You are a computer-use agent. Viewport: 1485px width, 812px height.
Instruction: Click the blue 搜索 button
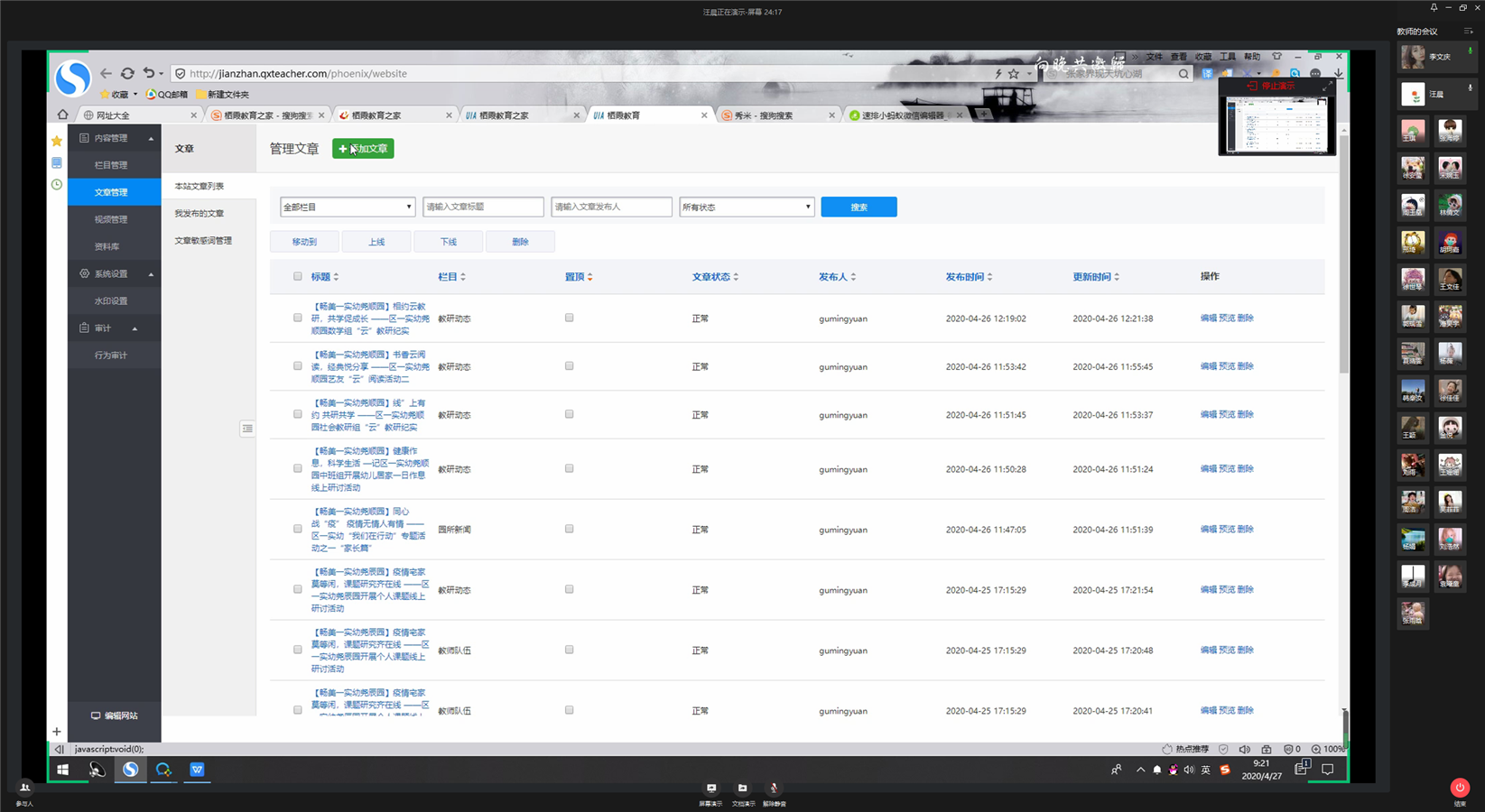pos(859,208)
